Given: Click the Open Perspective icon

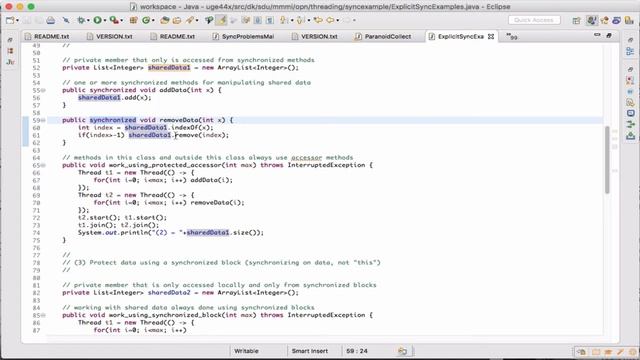Looking at the screenshot, I should click(x=576, y=20).
